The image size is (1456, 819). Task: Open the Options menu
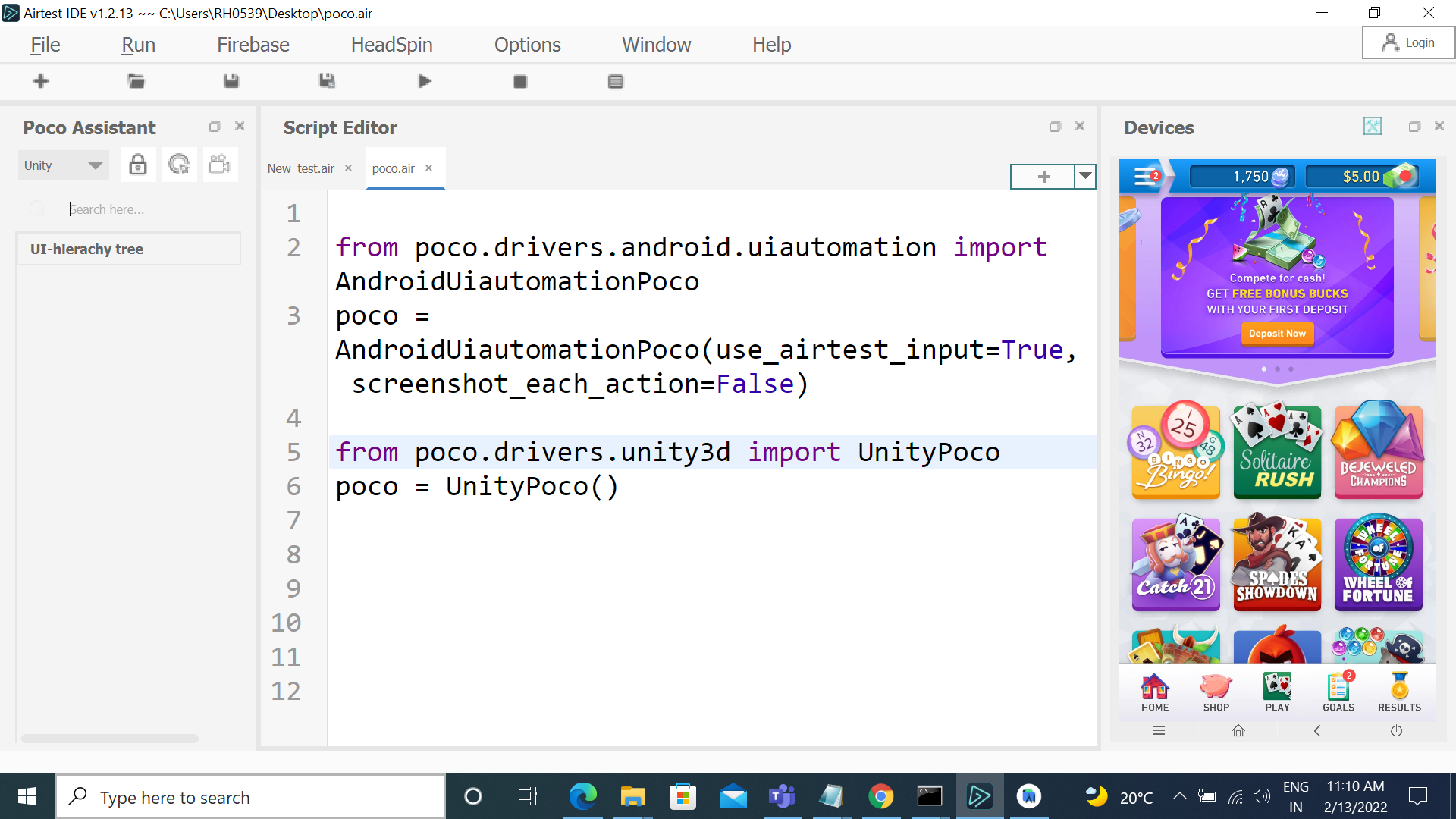point(528,45)
